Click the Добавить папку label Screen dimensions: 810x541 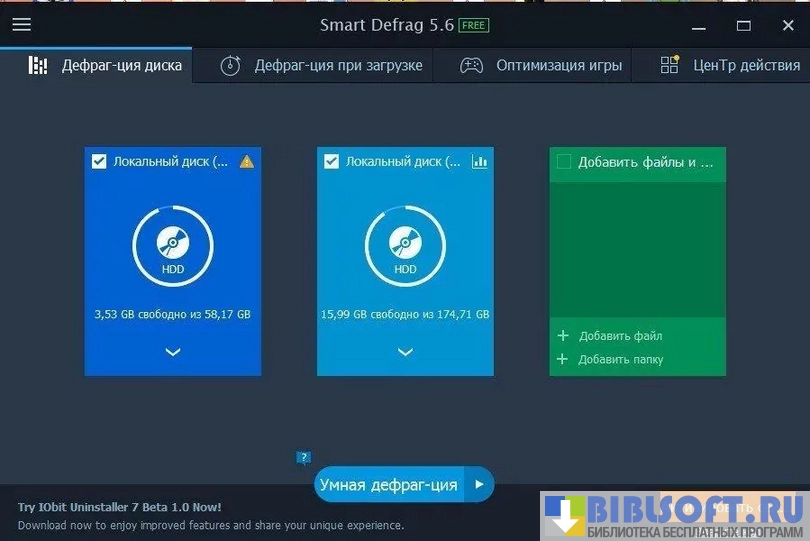(x=621, y=359)
